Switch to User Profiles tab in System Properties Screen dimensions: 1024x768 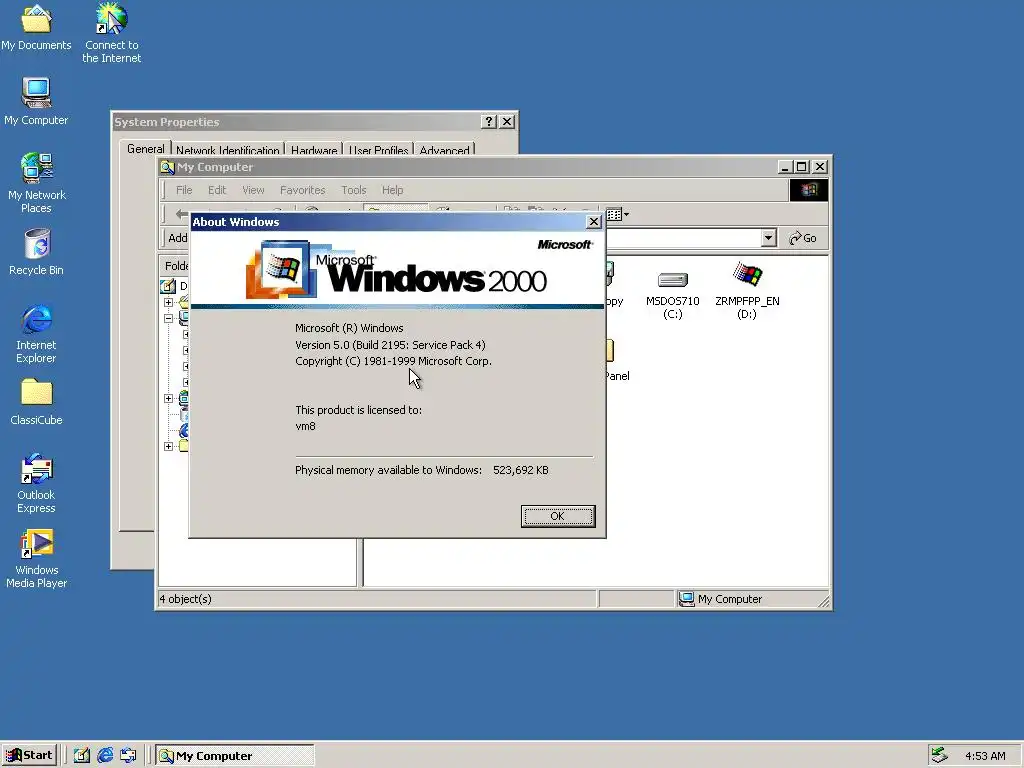[x=378, y=150]
